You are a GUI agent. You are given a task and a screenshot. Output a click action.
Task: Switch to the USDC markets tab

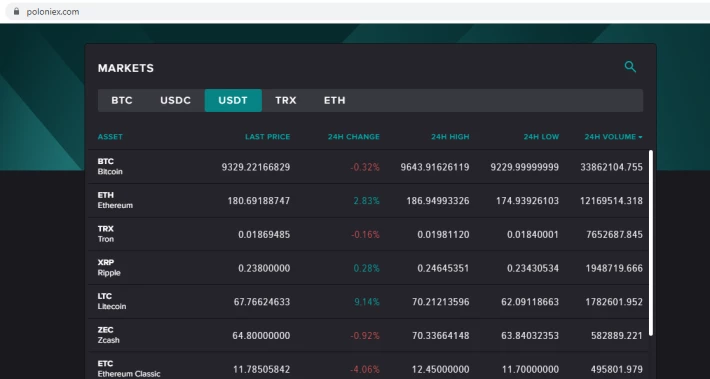pos(176,101)
